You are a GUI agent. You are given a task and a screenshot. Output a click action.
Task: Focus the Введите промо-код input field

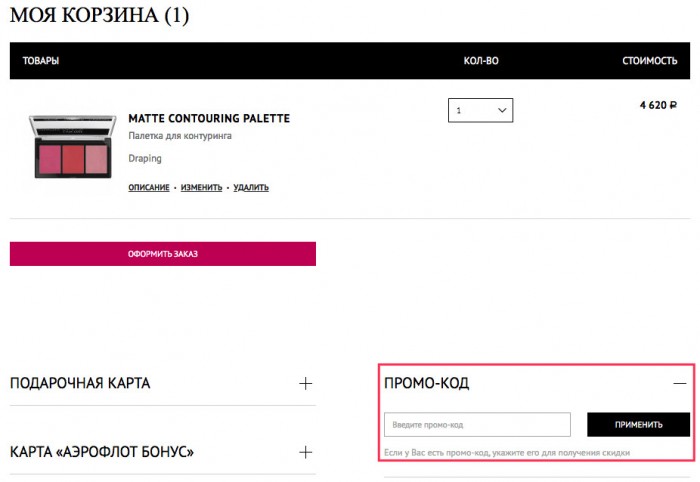tap(477, 424)
